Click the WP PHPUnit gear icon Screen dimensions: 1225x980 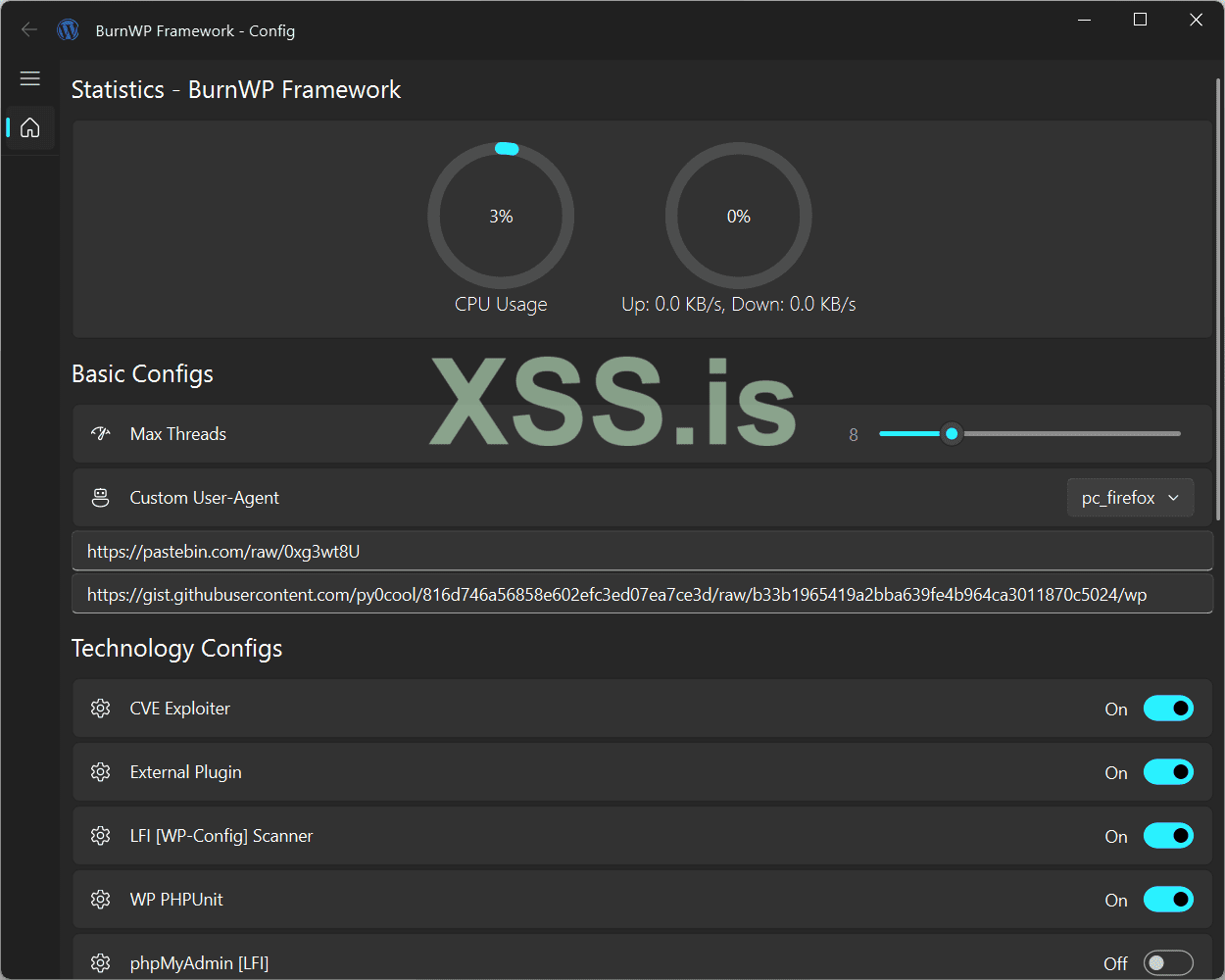click(x=100, y=900)
